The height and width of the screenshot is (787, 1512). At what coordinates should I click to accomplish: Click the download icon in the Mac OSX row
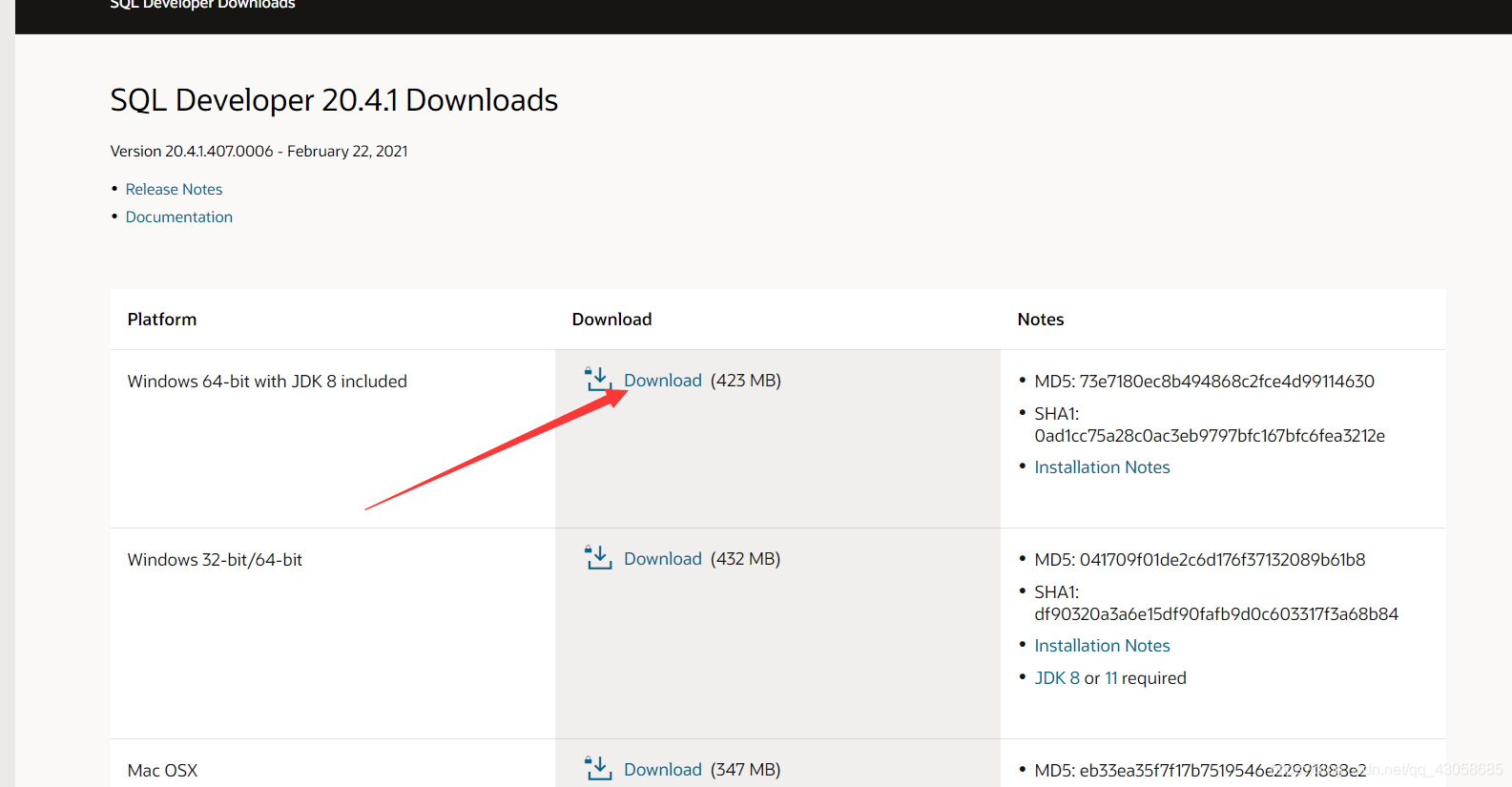pyautogui.click(x=598, y=769)
